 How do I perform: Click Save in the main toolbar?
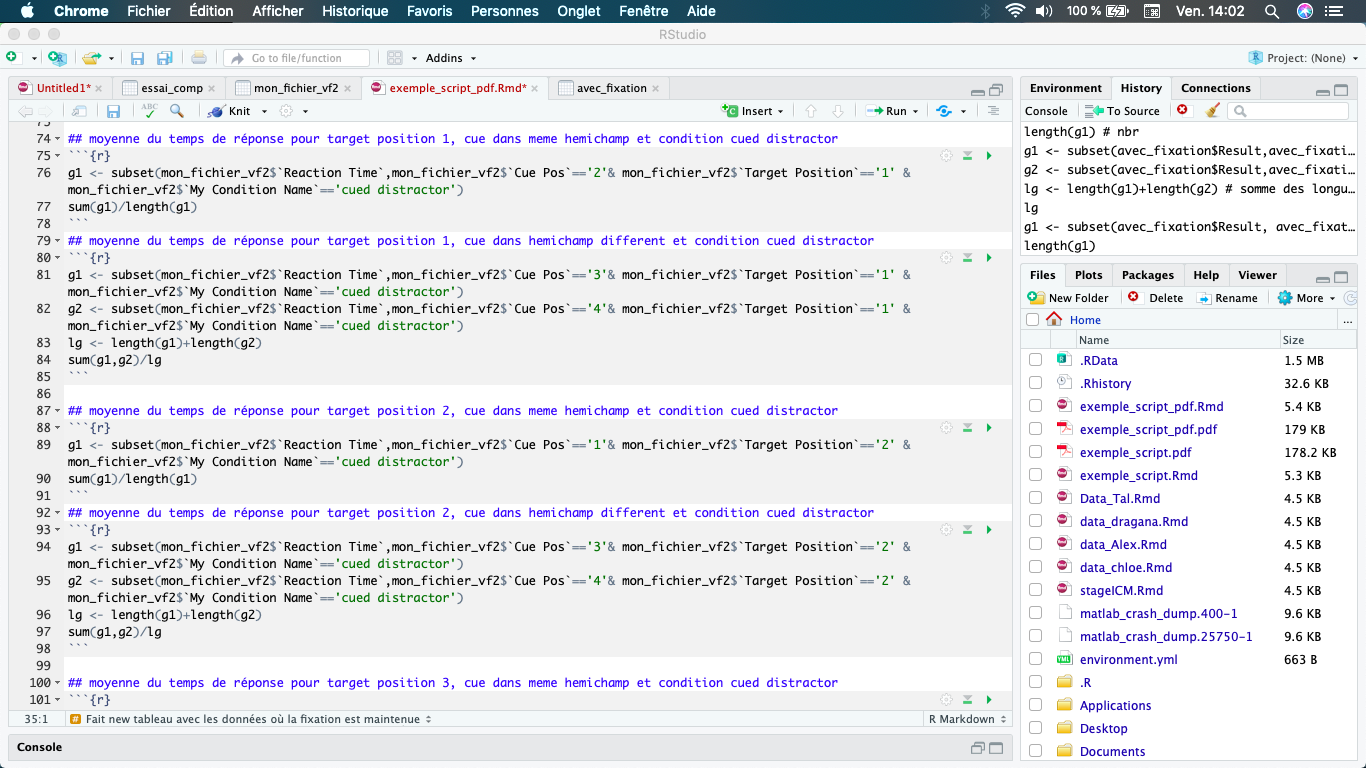pyautogui.click(x=138, y=58)
